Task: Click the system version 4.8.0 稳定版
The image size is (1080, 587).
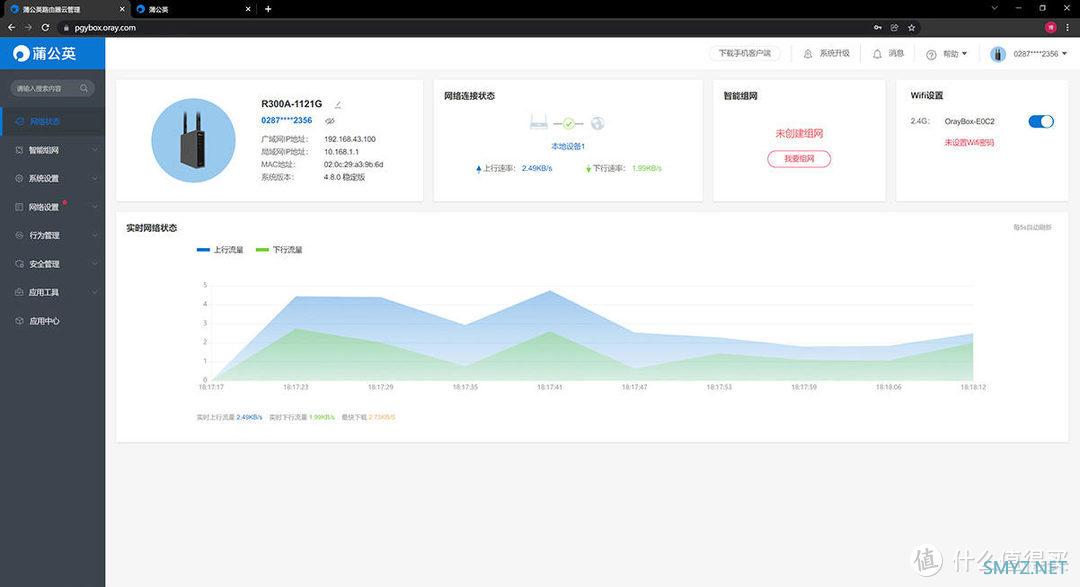Action: tap(344, 177)
